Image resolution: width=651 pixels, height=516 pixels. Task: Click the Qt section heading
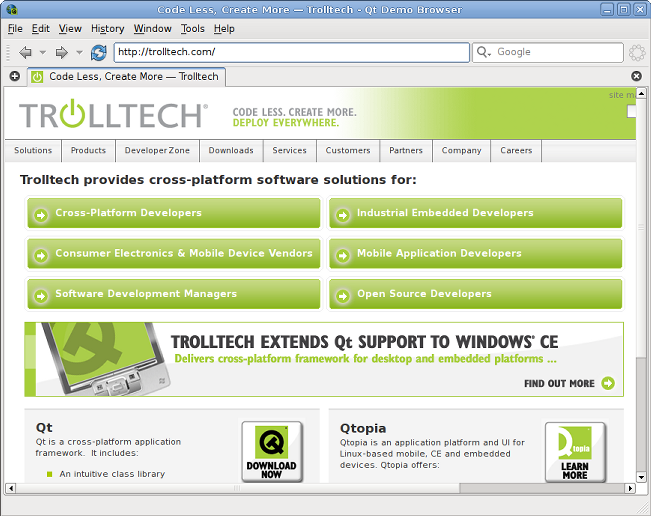point(44,428)
